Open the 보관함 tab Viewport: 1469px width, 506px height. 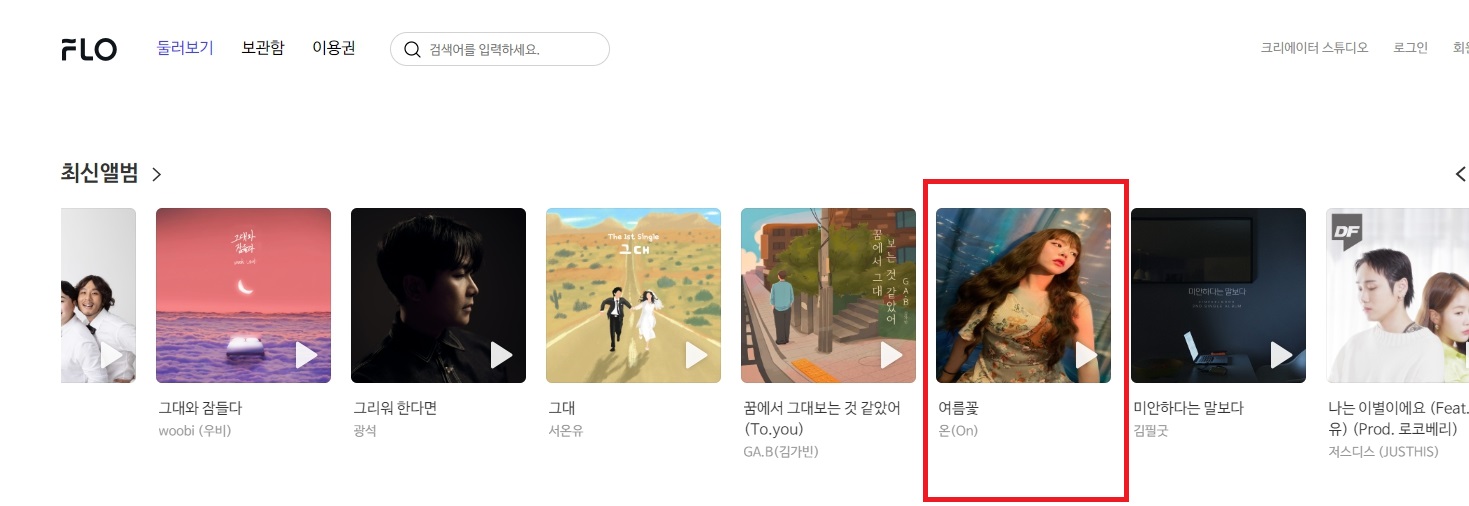pyautogui.click(x=263, y=48)
